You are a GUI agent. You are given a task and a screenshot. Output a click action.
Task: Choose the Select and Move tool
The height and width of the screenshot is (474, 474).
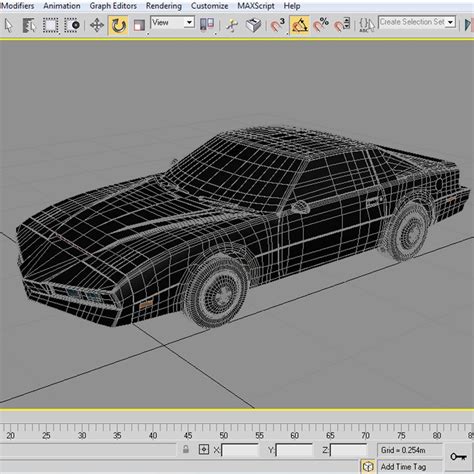97,26
